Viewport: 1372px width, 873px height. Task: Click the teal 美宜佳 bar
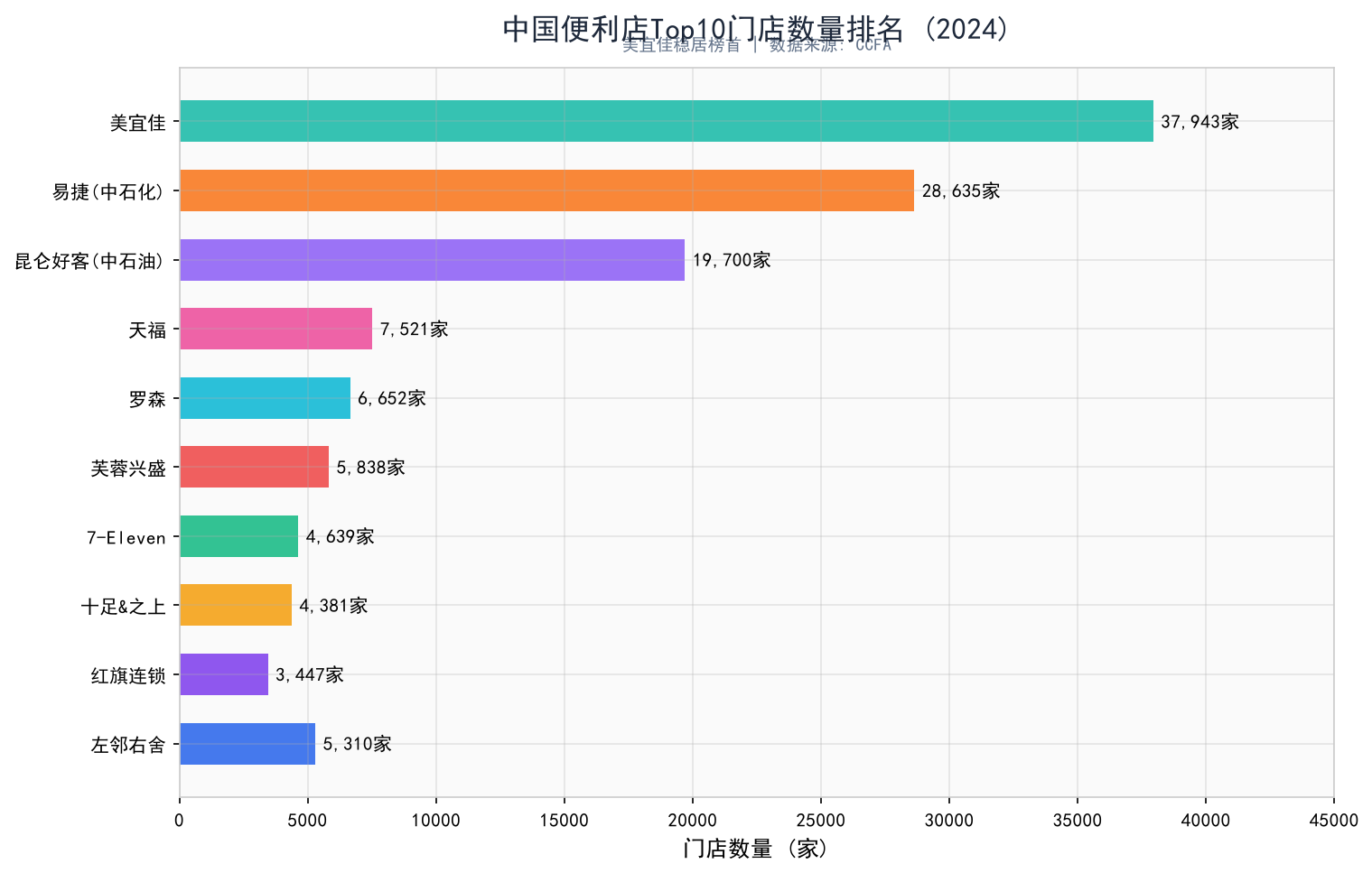point(667,121)
